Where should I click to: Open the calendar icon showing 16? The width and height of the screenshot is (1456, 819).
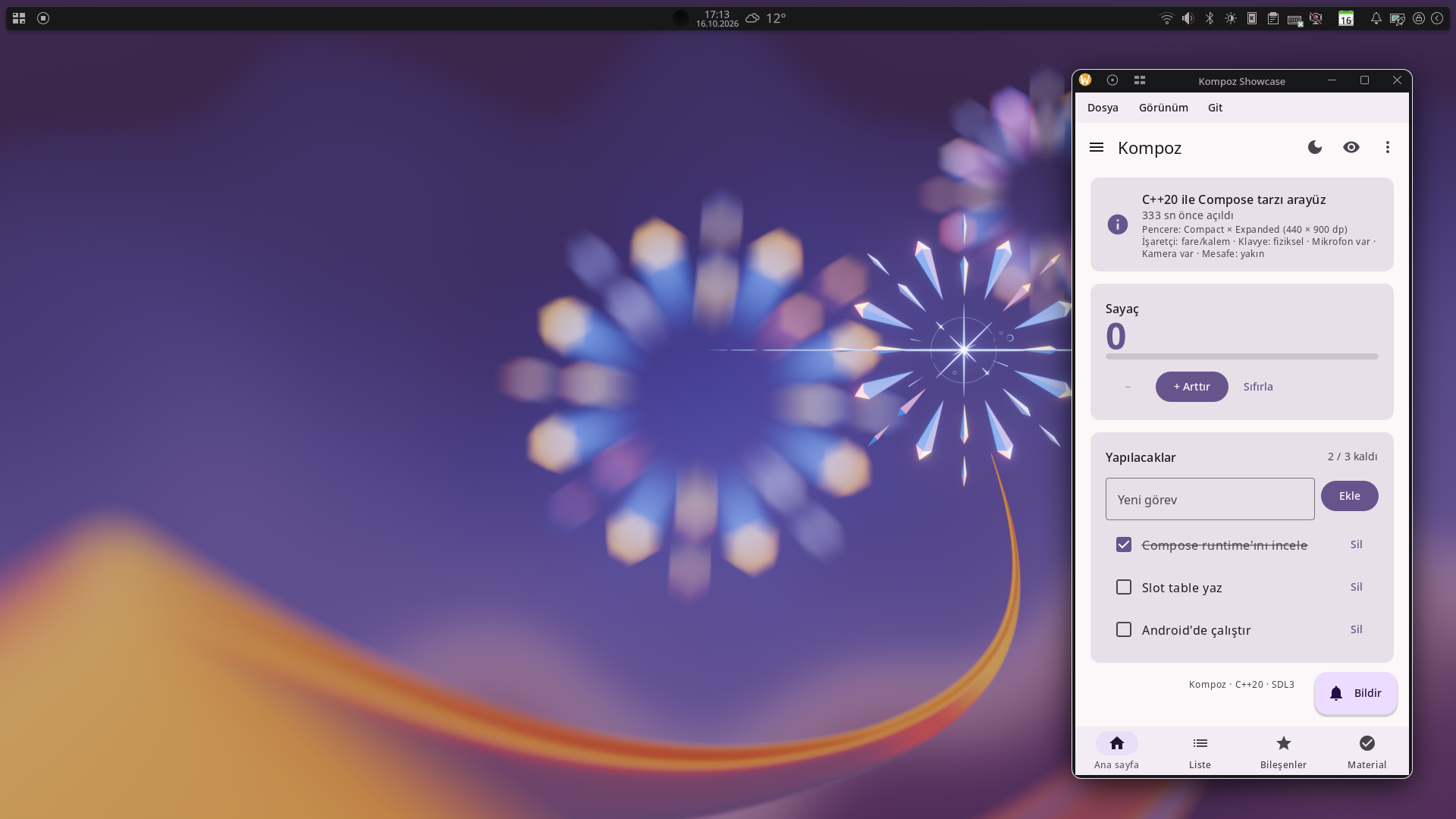click(1346, 18)
